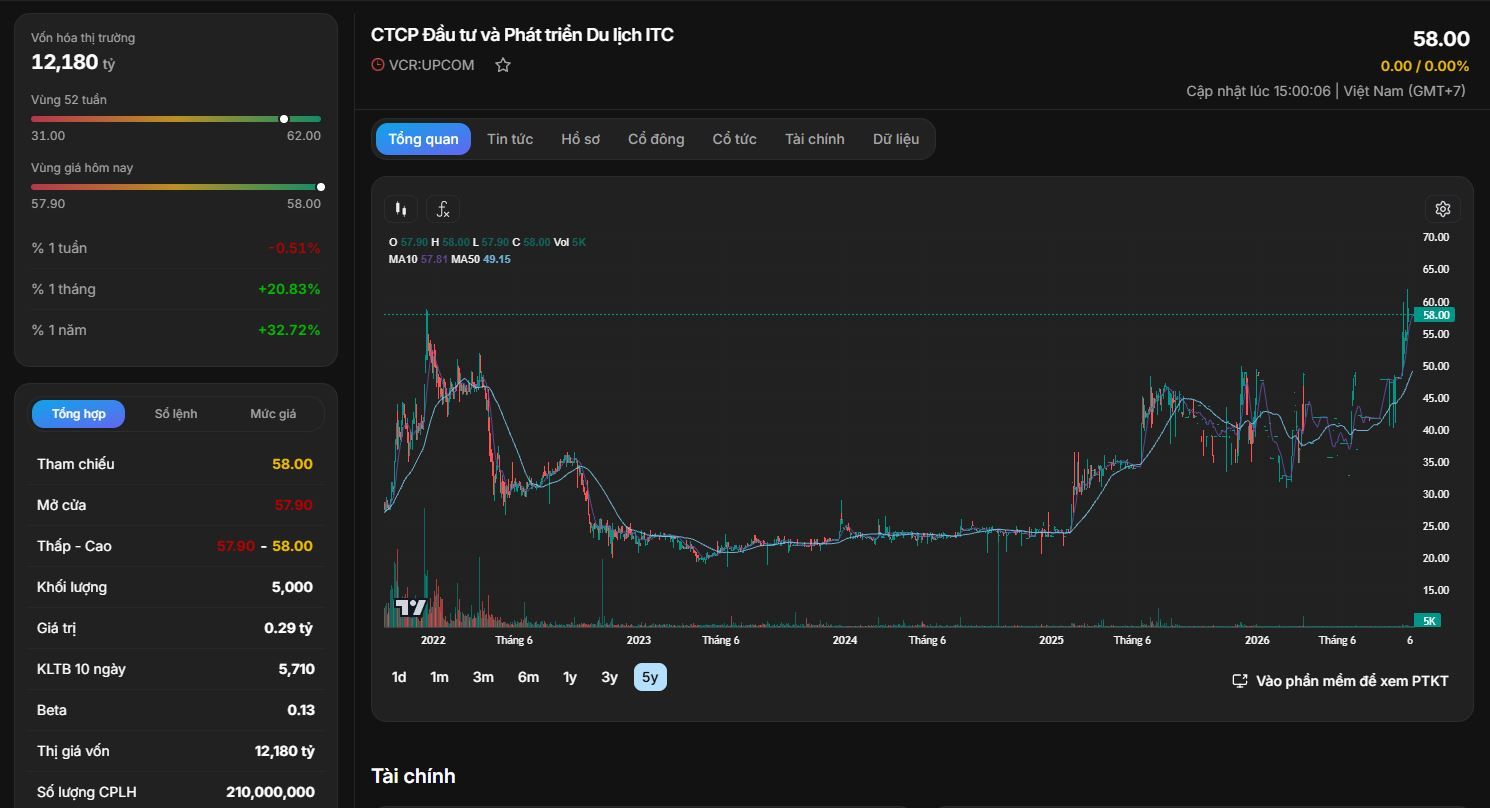1490x808 pixels.
Task: Click the MA50 indicator legend
Action: tap(481, 259)
